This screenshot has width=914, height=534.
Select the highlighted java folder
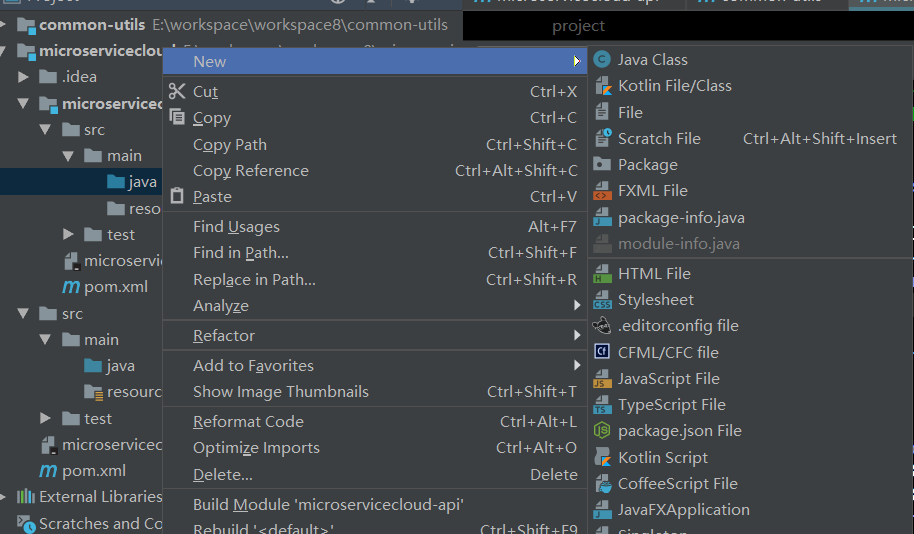[81, 182]
